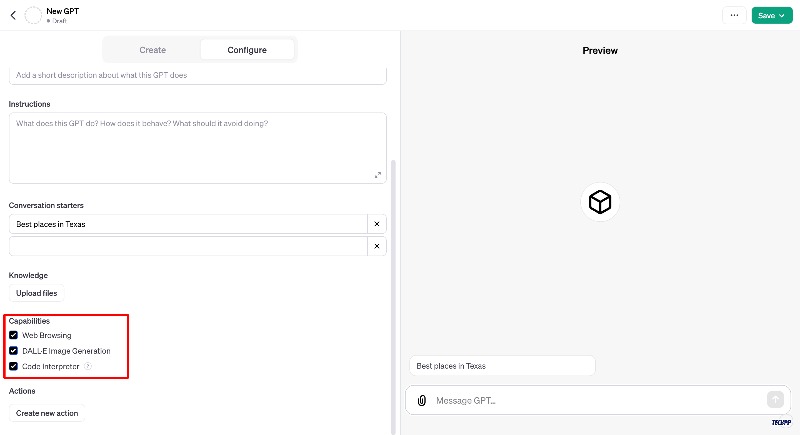Click the Message GPT input field
Viewport: 800px width, 435px height.
(x=597, y=400)
